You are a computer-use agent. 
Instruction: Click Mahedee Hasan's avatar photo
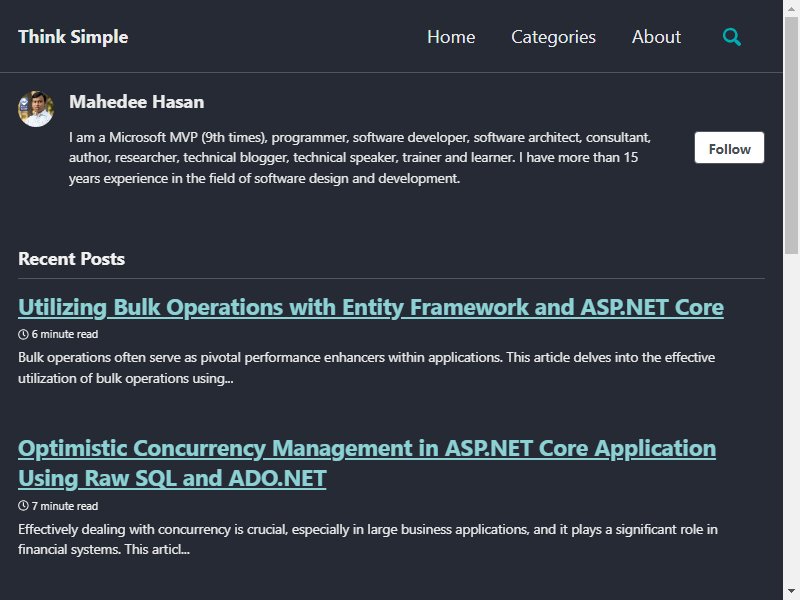tap(36, 109)
